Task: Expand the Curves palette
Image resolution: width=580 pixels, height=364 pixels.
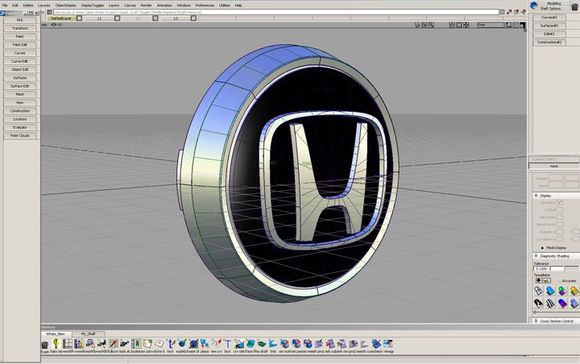Action: (x=20, y=53)
